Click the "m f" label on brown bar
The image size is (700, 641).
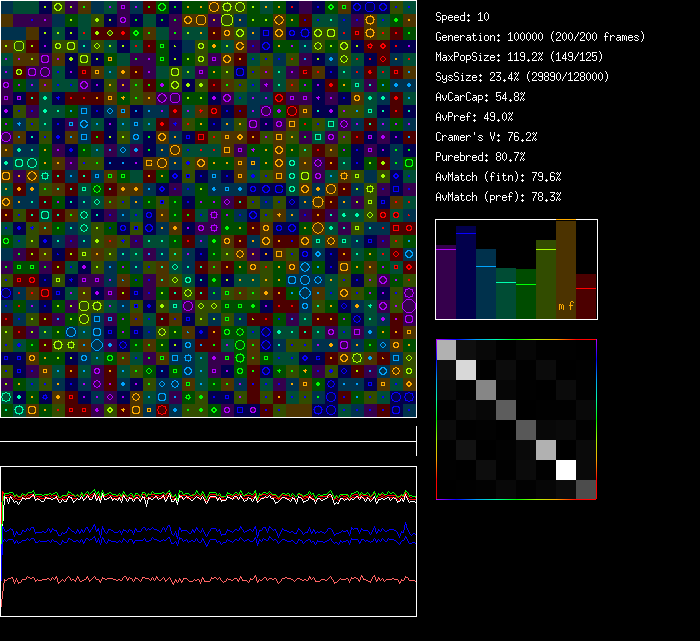click(x=566, y=306)
